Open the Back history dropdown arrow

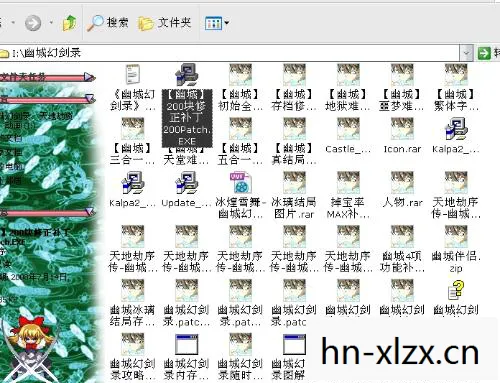pos(13,23)
